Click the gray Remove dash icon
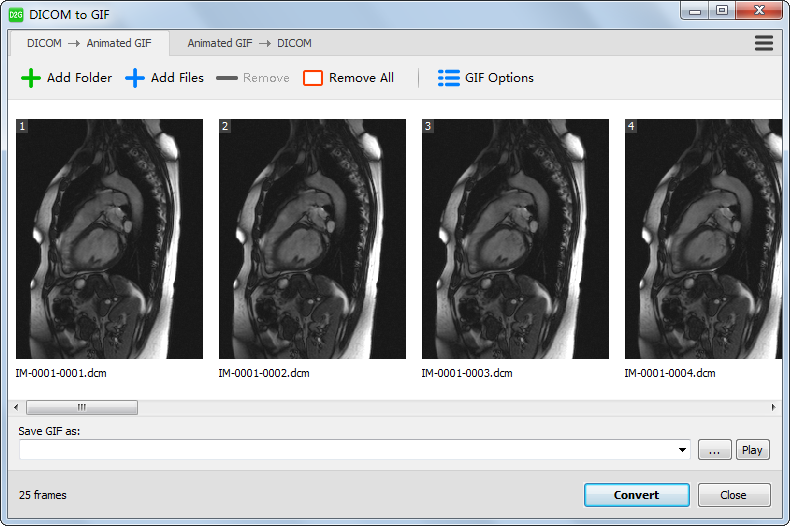This screenshot has height=526, width=790. click(227, 78)
